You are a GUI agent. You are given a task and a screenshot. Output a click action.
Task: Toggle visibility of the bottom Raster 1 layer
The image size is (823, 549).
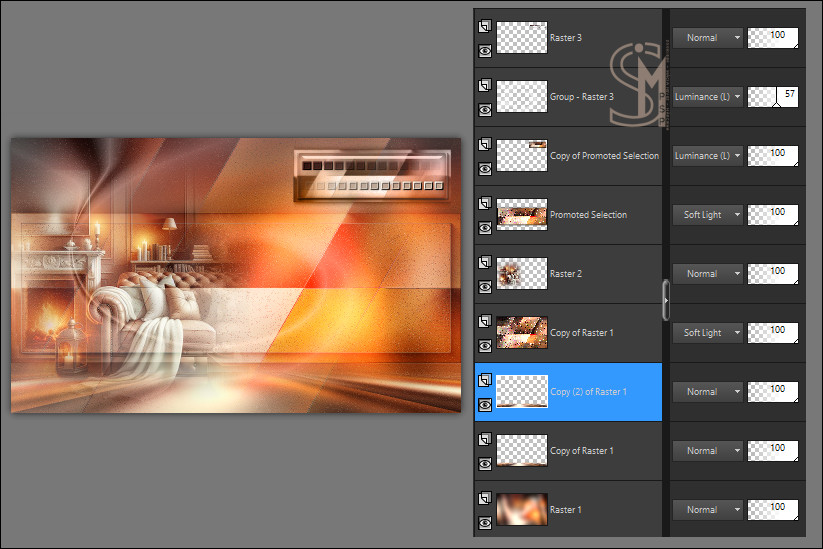click(484, 521)
